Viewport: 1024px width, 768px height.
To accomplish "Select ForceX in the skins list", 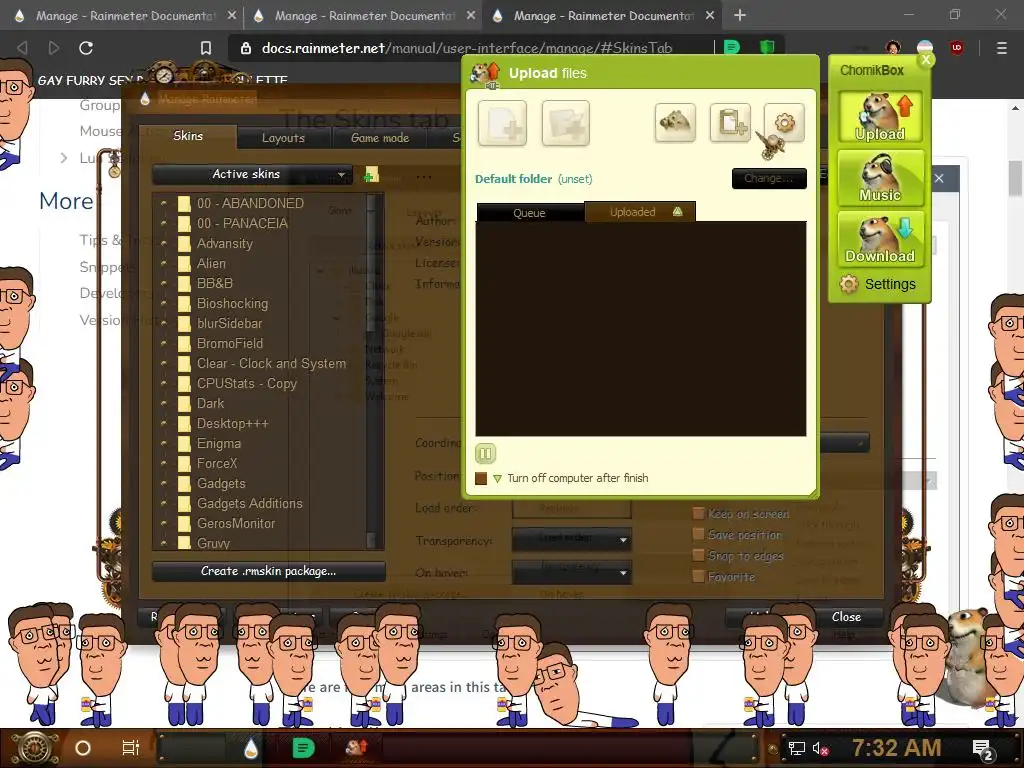I will pos(217,464).
